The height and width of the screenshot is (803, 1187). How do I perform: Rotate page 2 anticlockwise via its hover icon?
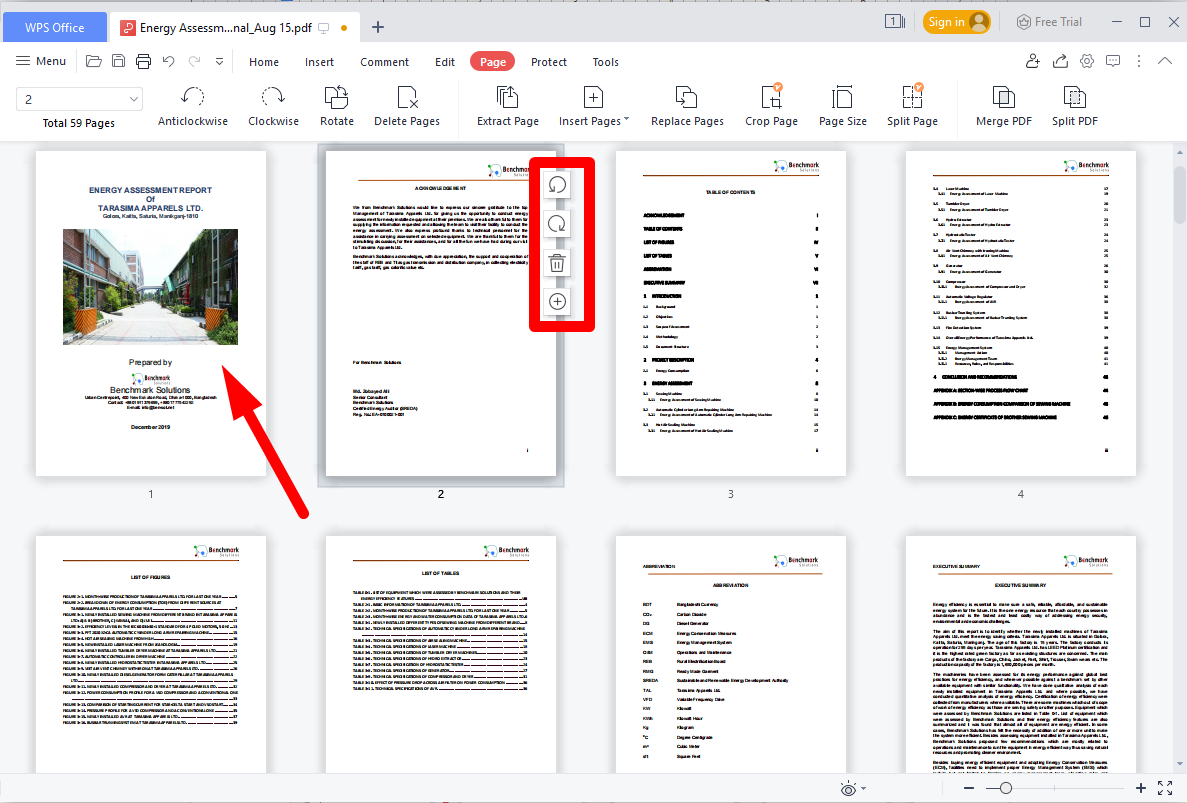[557, 185]
